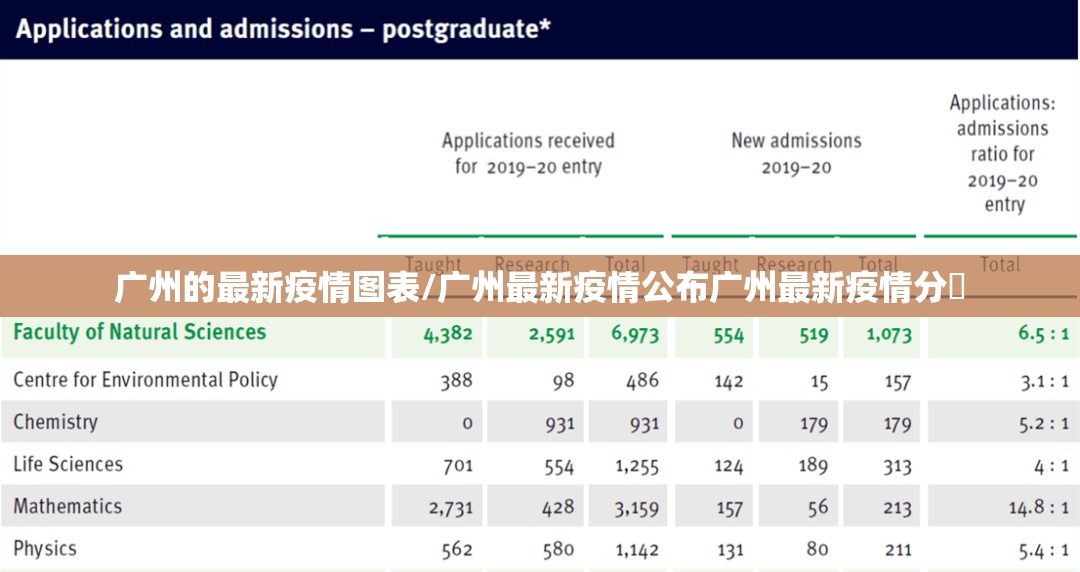Select the Faculty of Natural Sciences row label
This screenshot has height=572, width=1080.
click(x=140, y=332)
